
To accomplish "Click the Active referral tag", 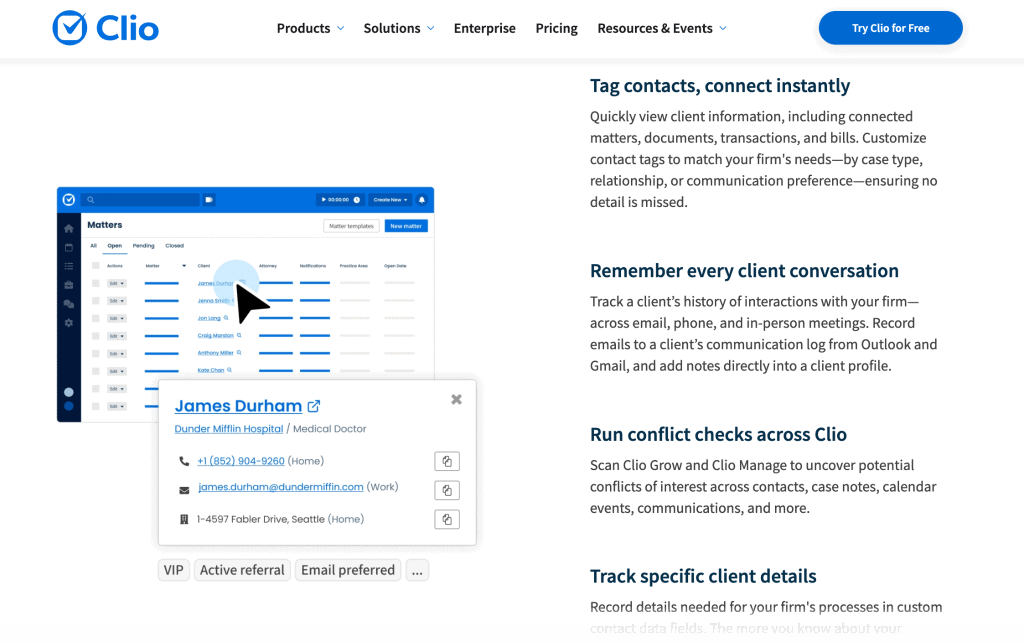I will point(242,570).
